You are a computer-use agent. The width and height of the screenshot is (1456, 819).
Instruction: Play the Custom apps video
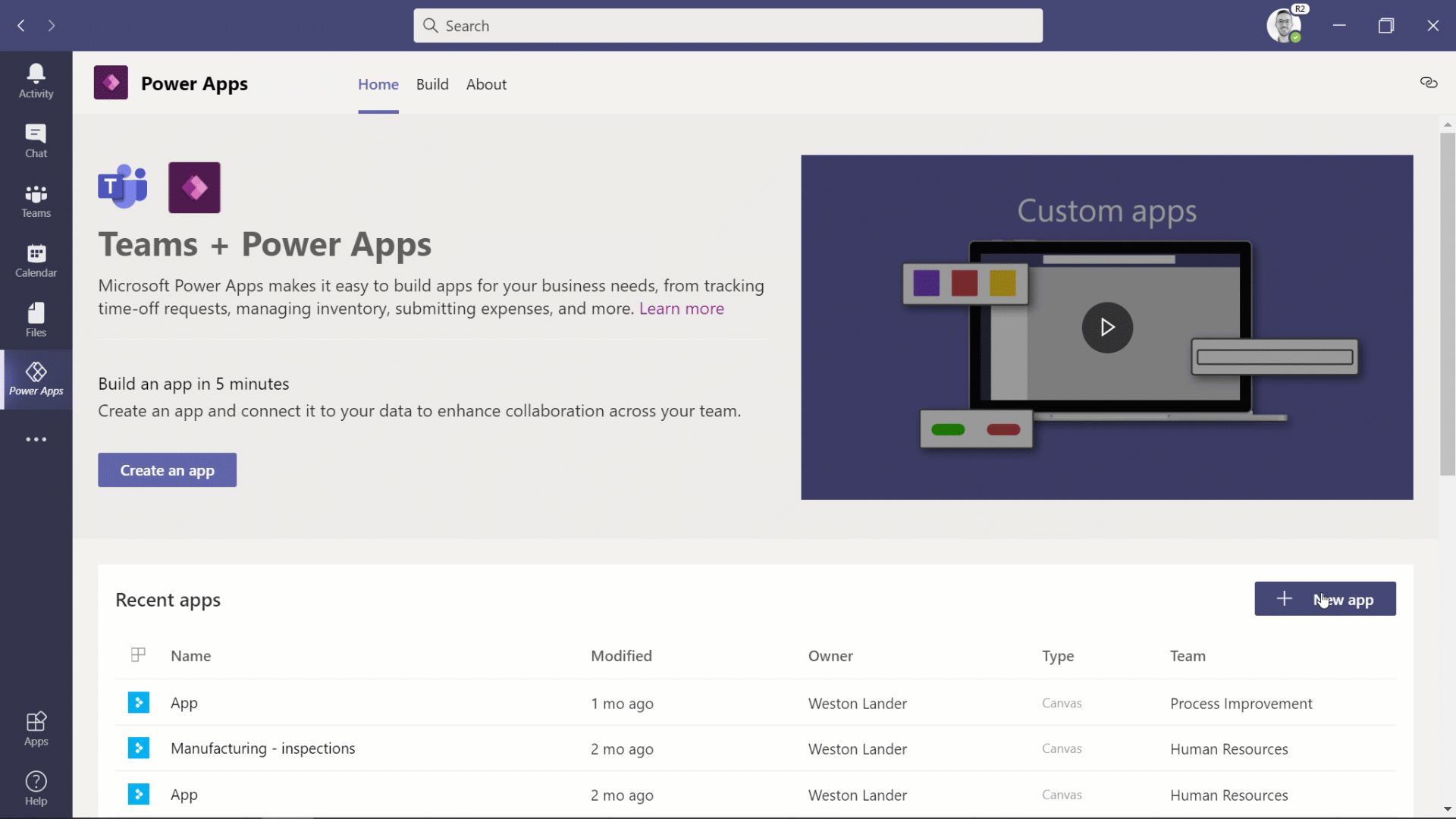1107,327
